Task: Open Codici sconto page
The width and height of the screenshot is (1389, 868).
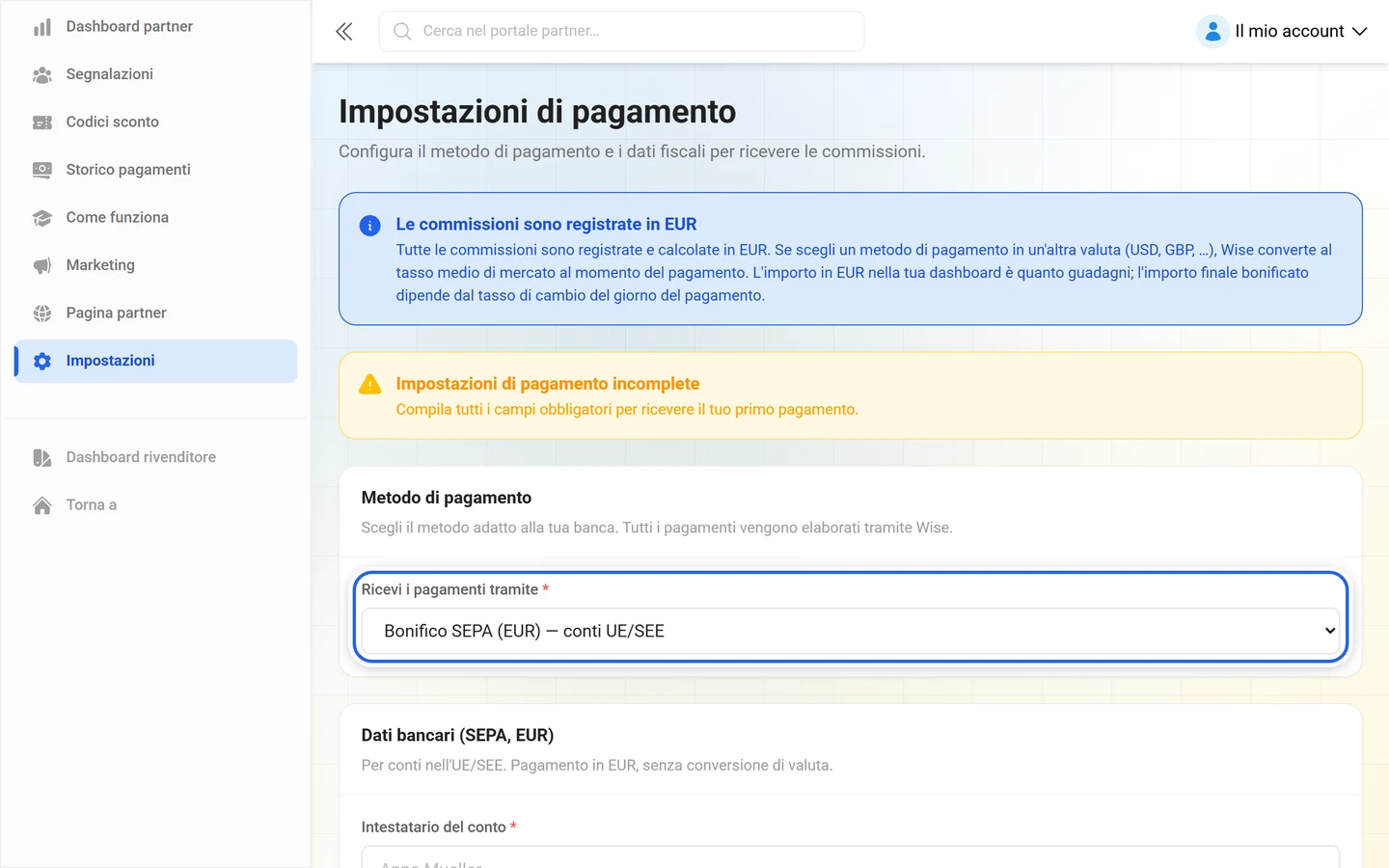Action: (156, 122)
